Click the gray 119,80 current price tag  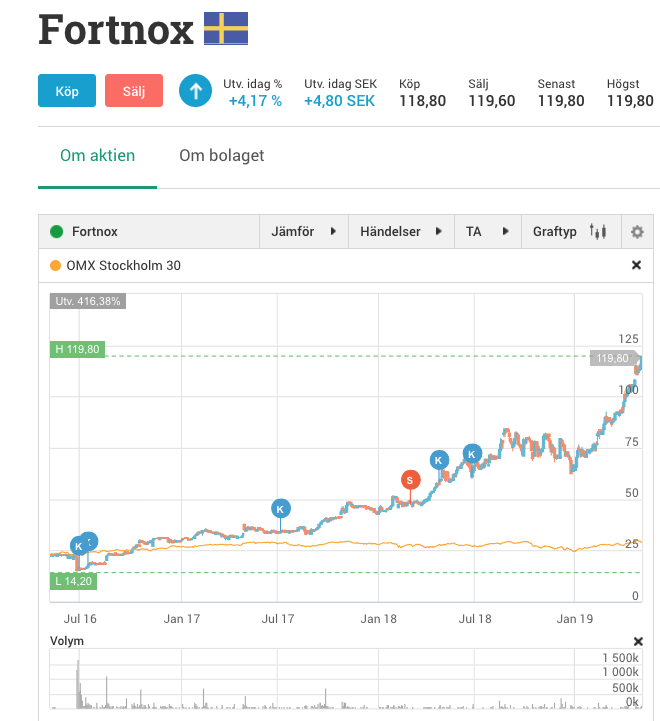pos(614,358)
